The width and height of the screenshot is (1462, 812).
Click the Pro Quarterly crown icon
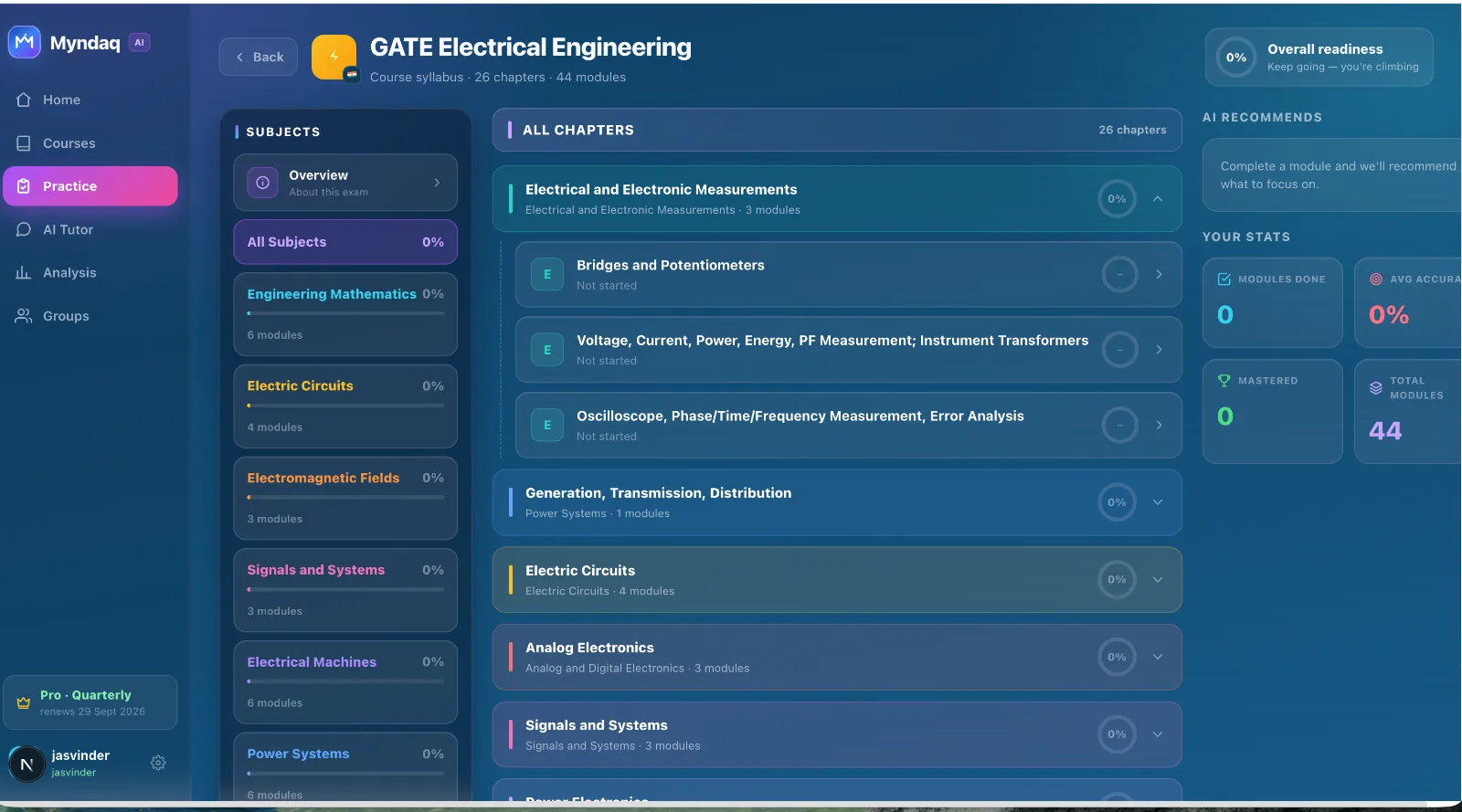(24, 702)
